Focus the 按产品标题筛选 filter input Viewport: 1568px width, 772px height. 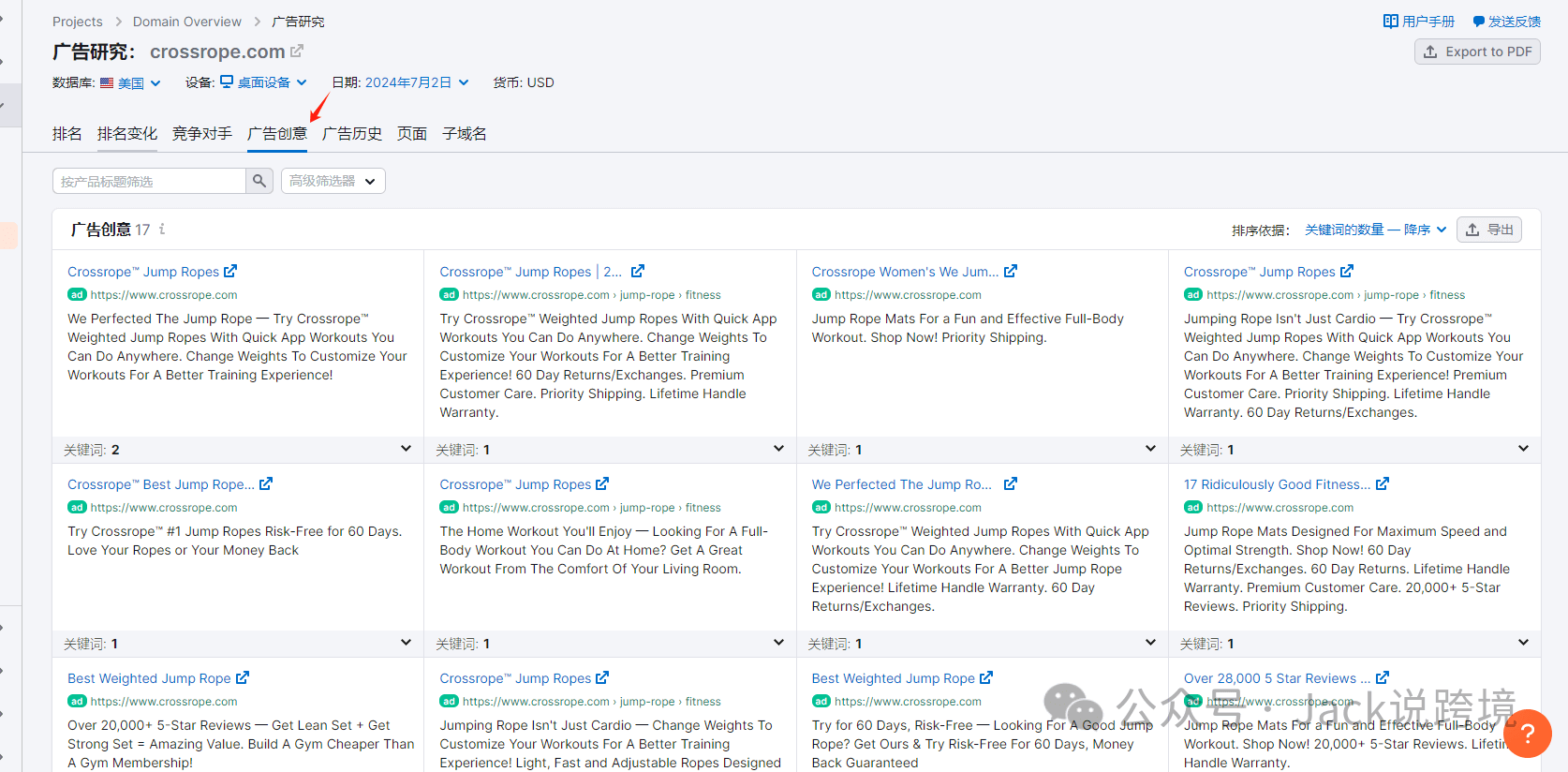(150, 181)
